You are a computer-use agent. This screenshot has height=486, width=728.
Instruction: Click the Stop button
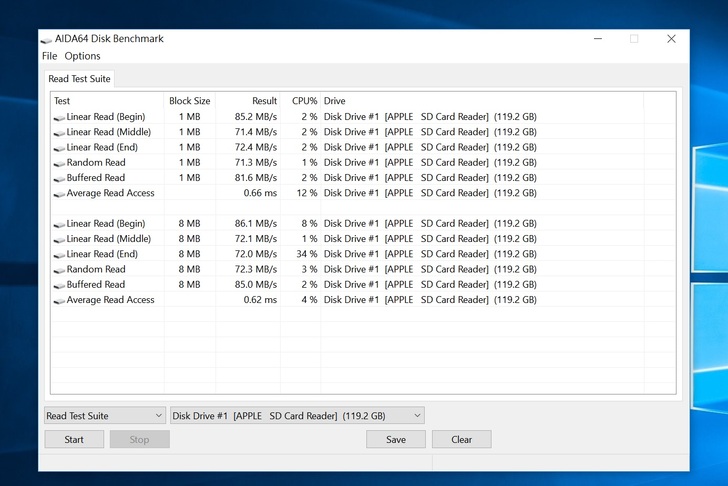139,439
